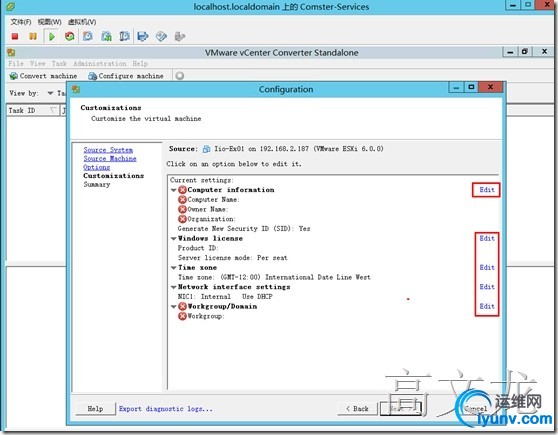Viewport: 558px width, 435px height.
Task: Click the round gray icon after Configure machine
Action: pyautogui.click(x=180, y=75)
